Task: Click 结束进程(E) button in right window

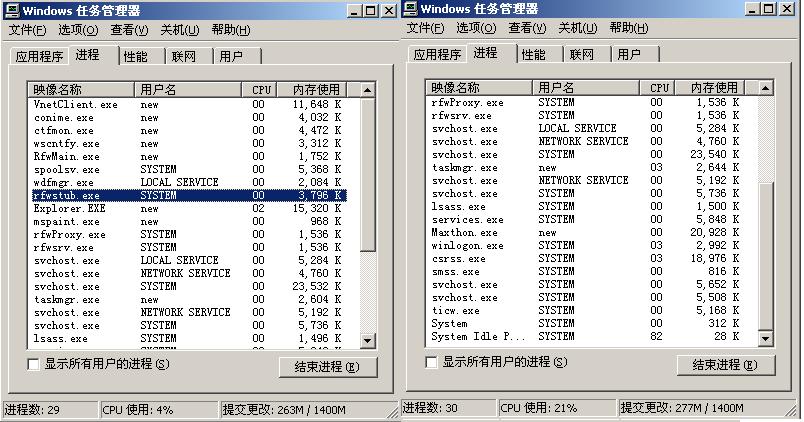Action: (x=726, y=365)
